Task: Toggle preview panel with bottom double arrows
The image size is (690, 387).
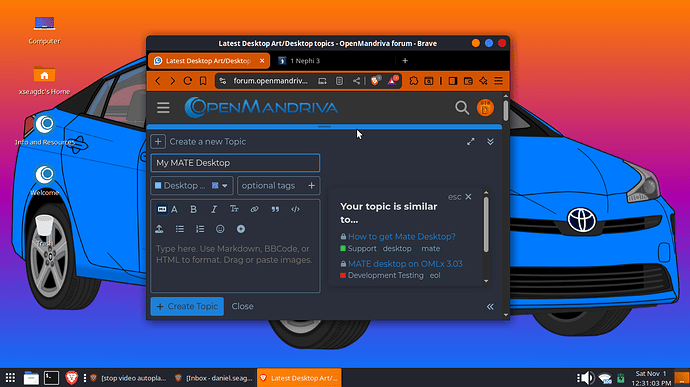Action: [x=490, y=306]
